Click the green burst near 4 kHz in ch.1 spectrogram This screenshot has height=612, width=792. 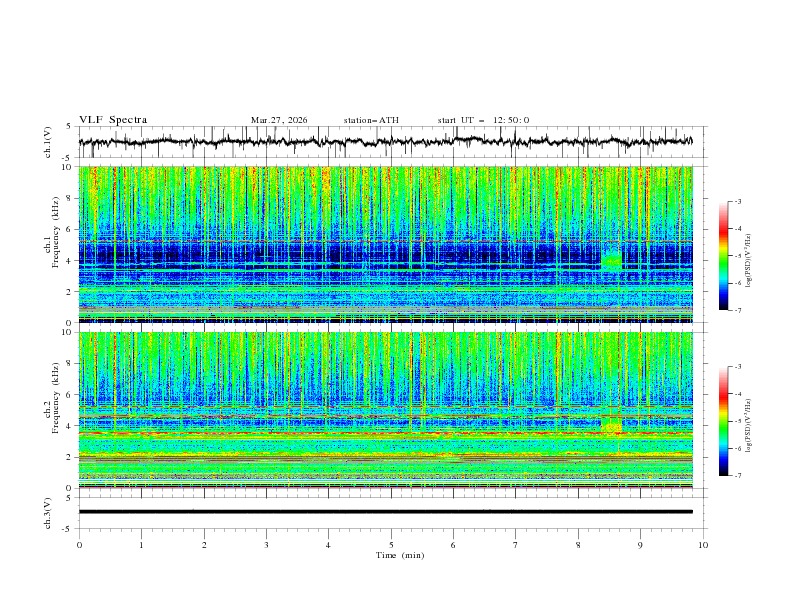point(612,261)
